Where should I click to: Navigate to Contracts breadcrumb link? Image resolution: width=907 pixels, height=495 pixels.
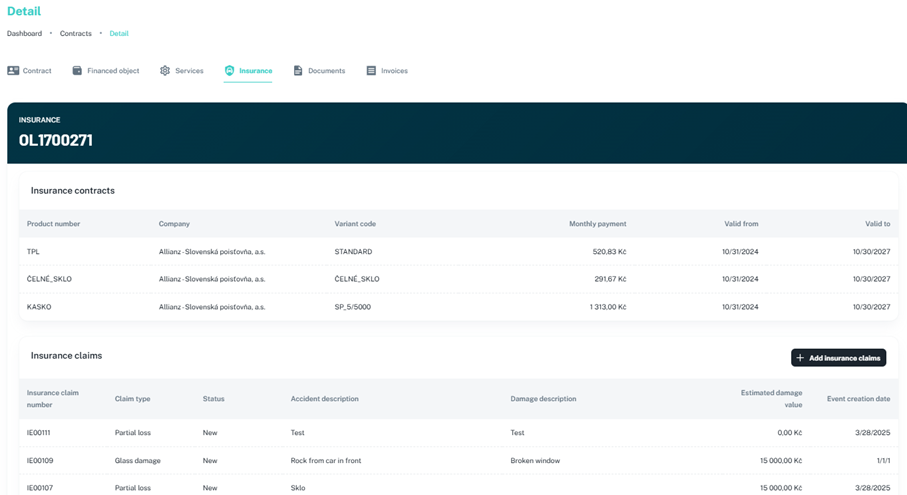tap(75, 34)
